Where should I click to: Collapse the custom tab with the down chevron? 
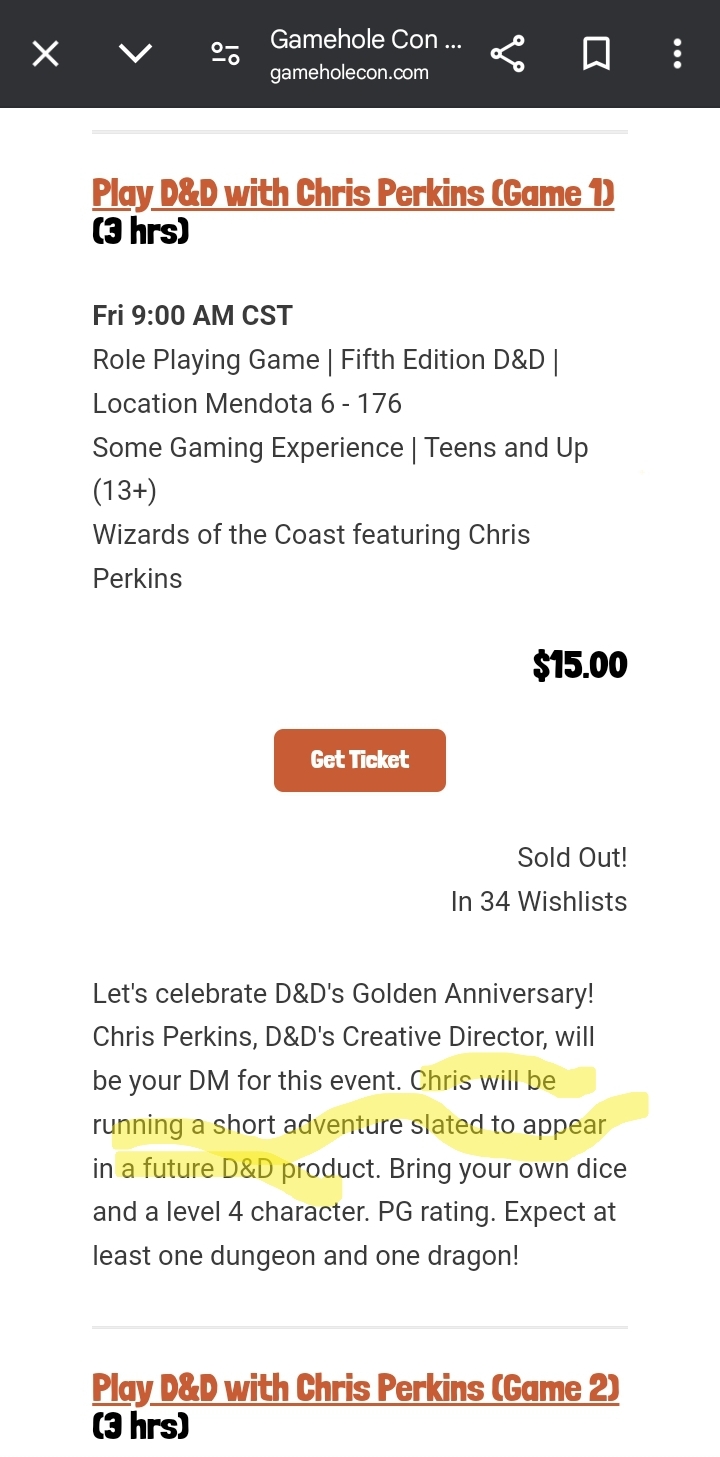(x=135, y=54)
